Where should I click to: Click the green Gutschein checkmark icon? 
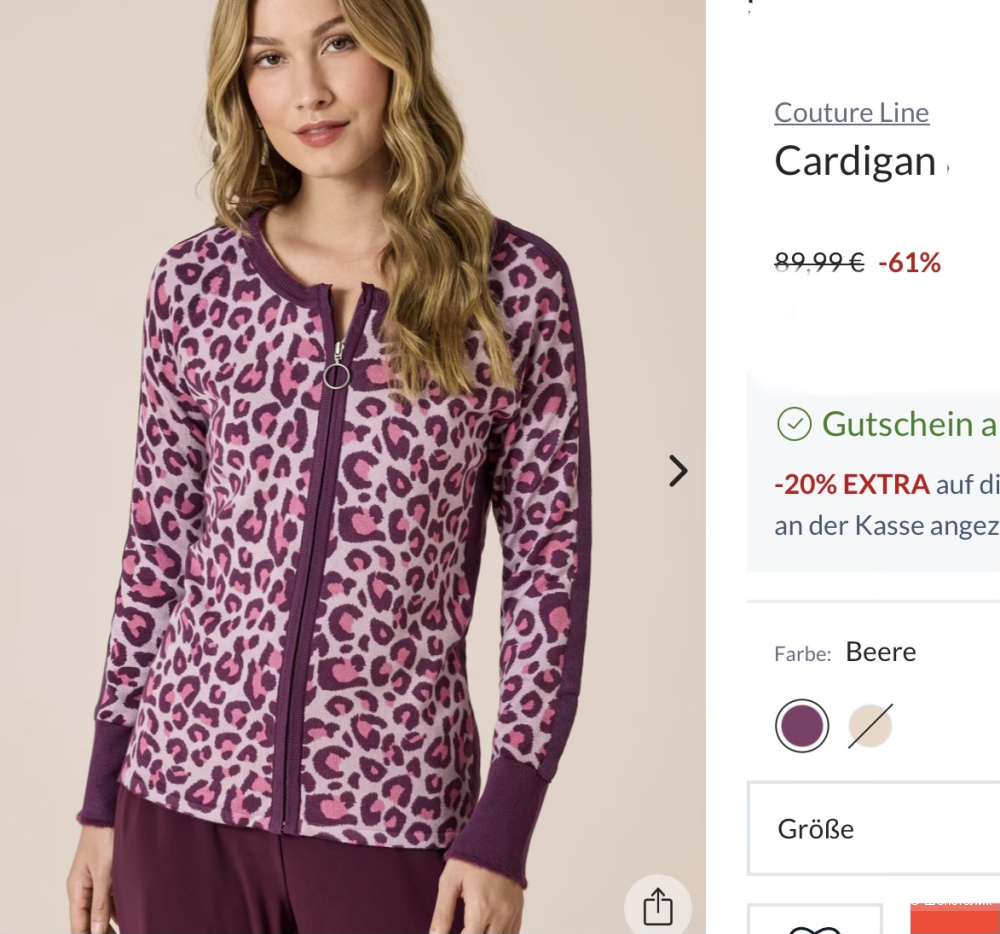[794, 424]
